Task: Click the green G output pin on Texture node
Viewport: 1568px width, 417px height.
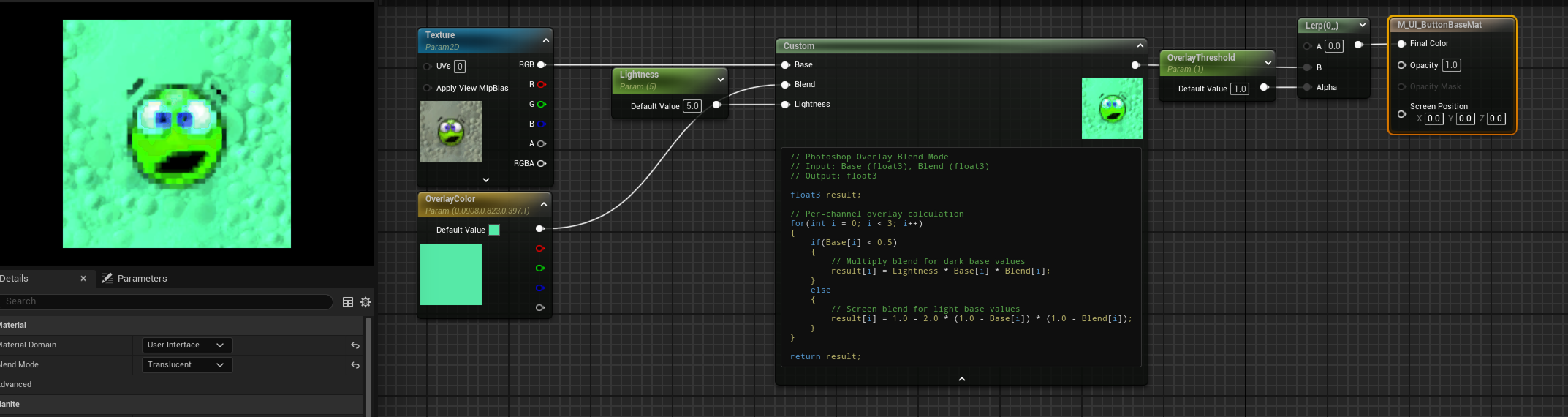Action: pos(542,104)
